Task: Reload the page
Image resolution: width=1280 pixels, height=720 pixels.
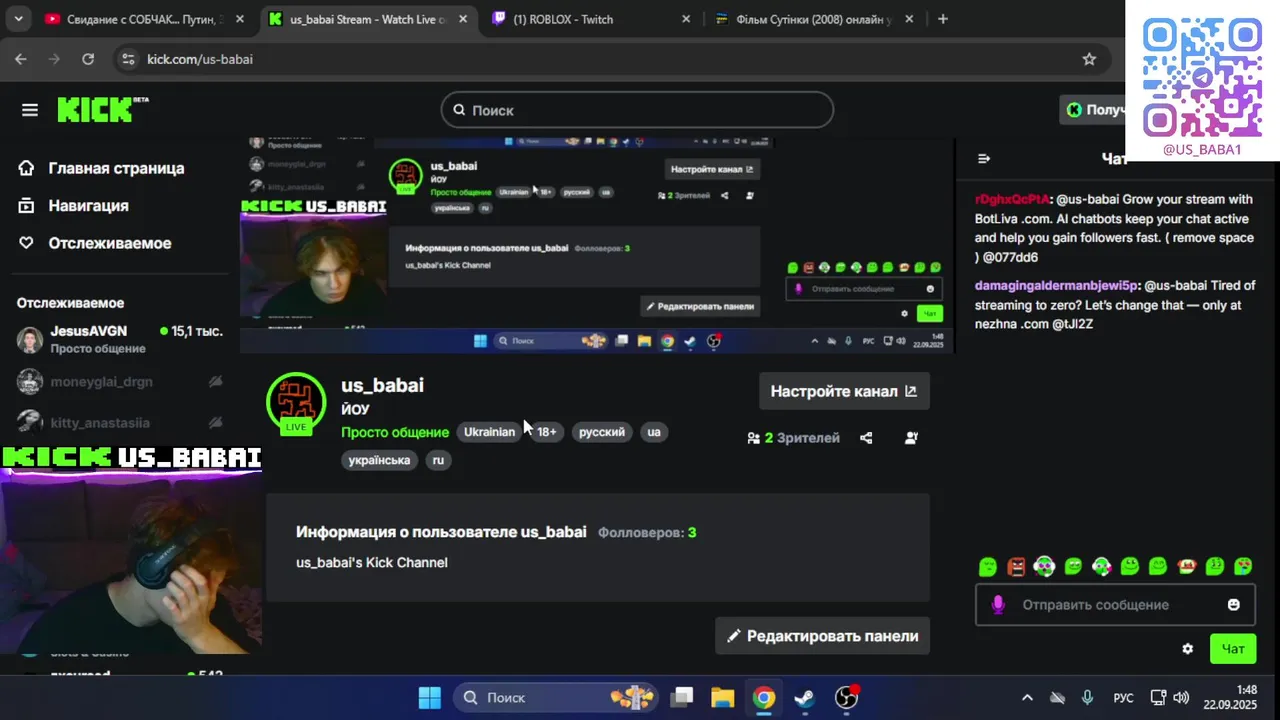Action: coord(88,59)
